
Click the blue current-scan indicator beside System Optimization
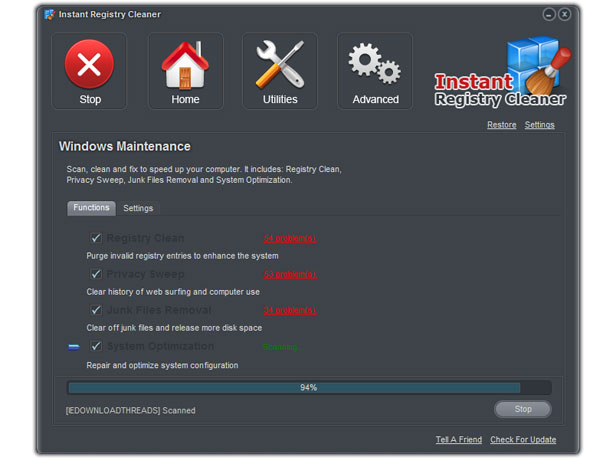pyautogui.click(x=74, y=347)
